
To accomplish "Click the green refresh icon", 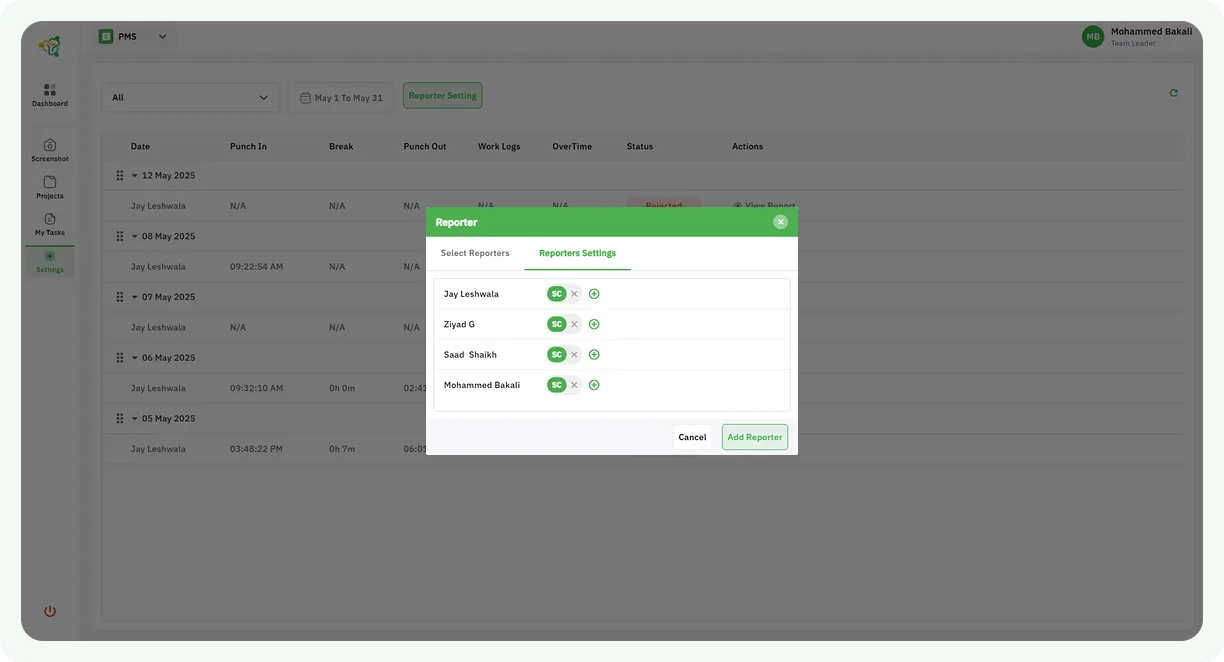I will [1173, 93].
